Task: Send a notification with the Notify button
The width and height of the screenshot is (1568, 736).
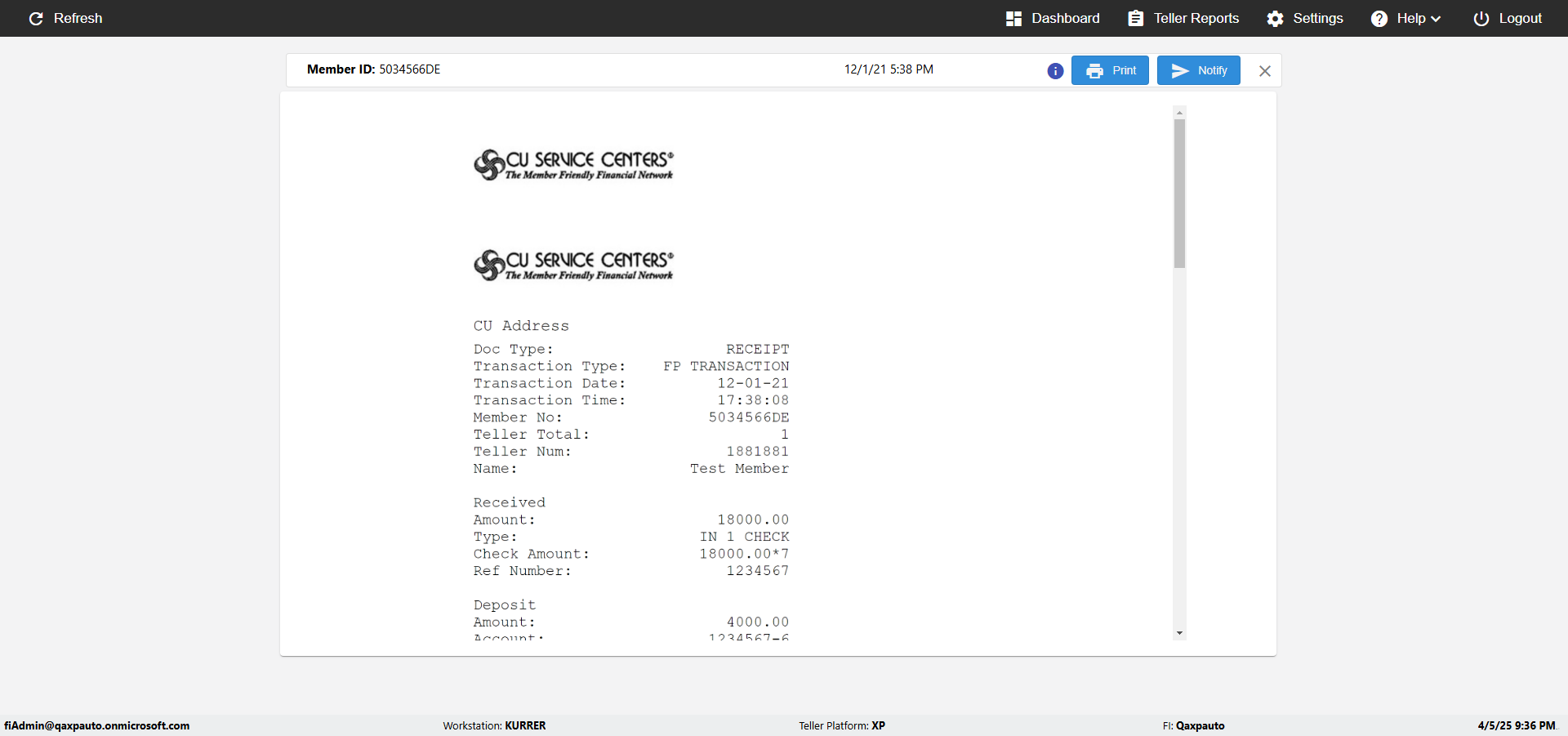Action: coord(1198,70)
